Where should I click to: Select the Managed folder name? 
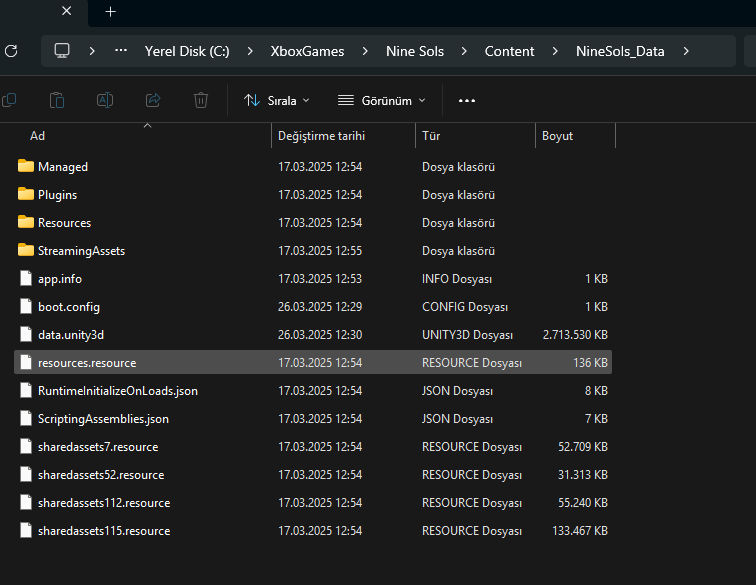click(x=63, y=167)
